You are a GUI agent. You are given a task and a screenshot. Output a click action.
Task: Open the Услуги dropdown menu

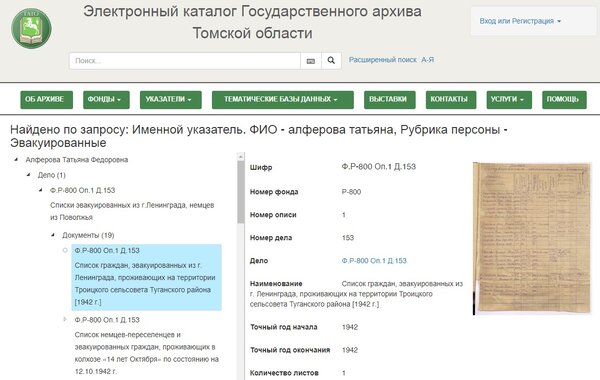pyautogui.click(x=509, y=99)
